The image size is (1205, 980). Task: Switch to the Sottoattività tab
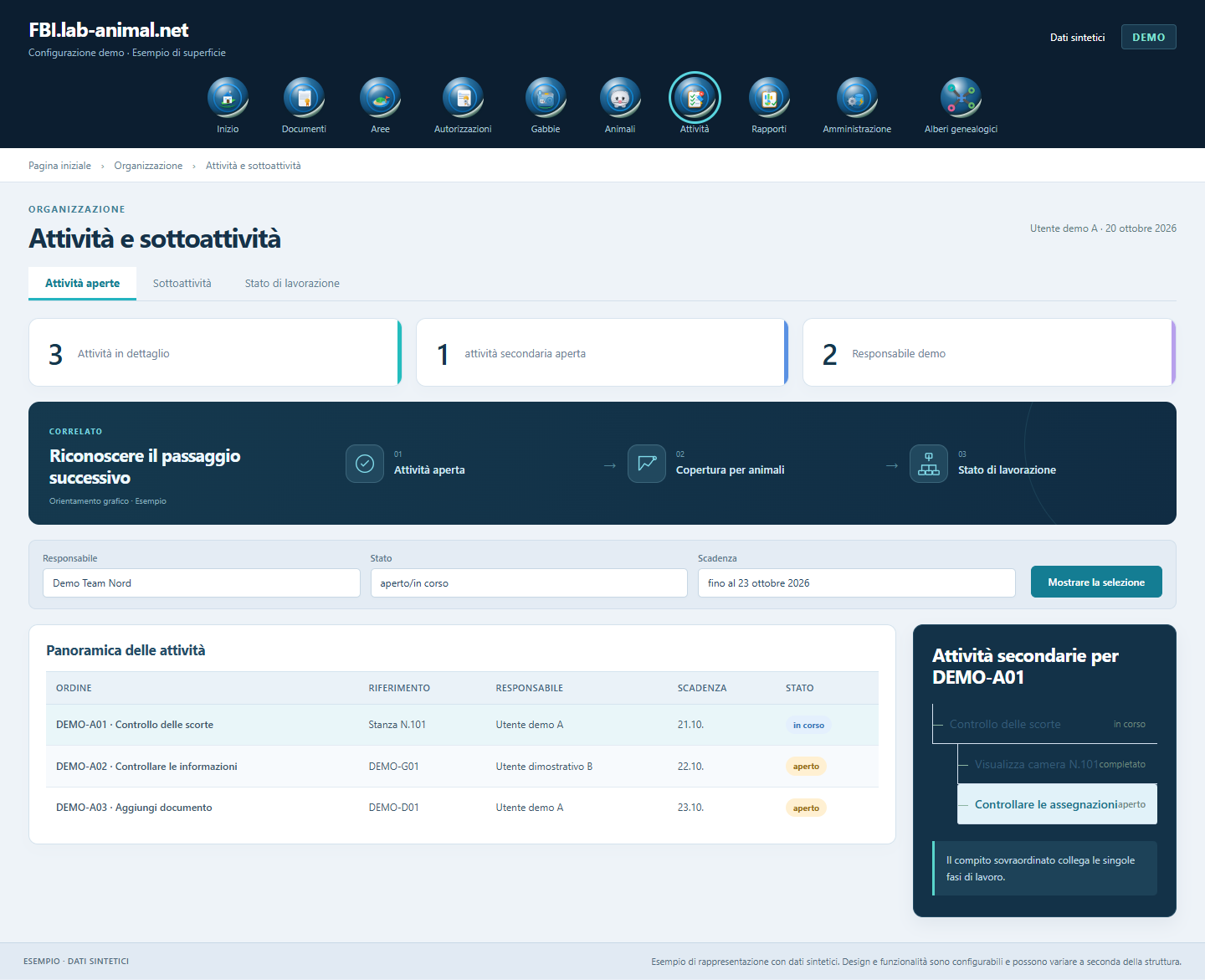click(182, 284)
